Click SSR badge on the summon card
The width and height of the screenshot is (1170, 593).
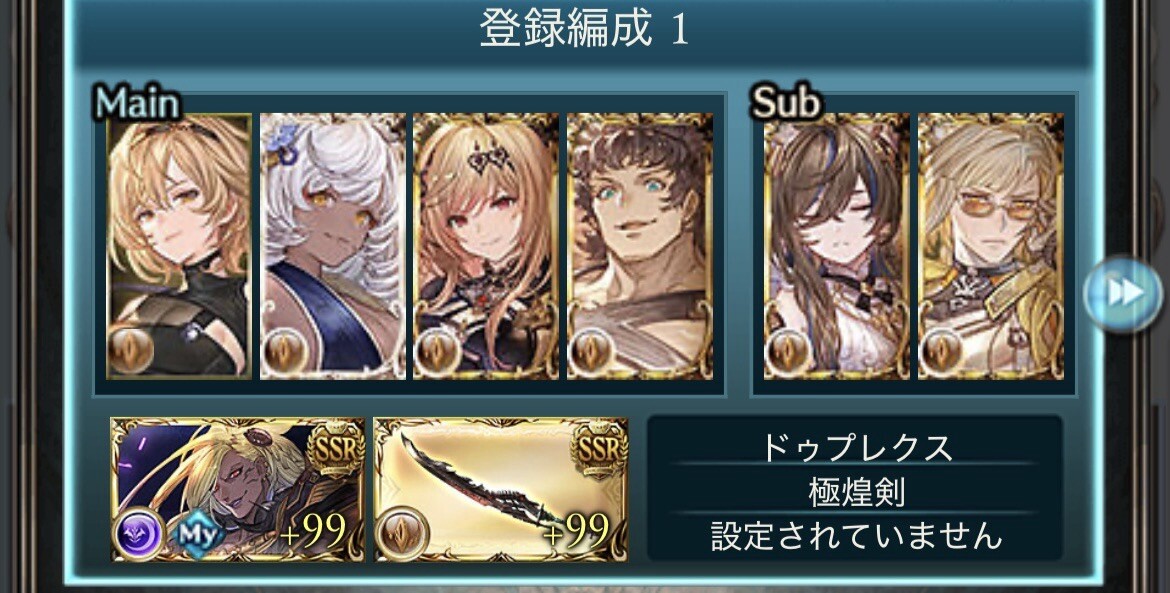[336, 448]
